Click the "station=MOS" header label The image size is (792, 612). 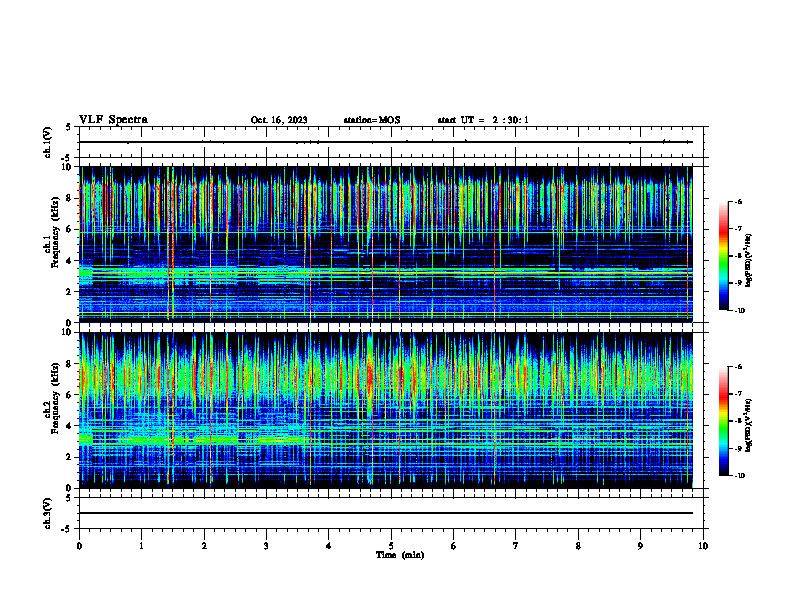coord(372,120)
